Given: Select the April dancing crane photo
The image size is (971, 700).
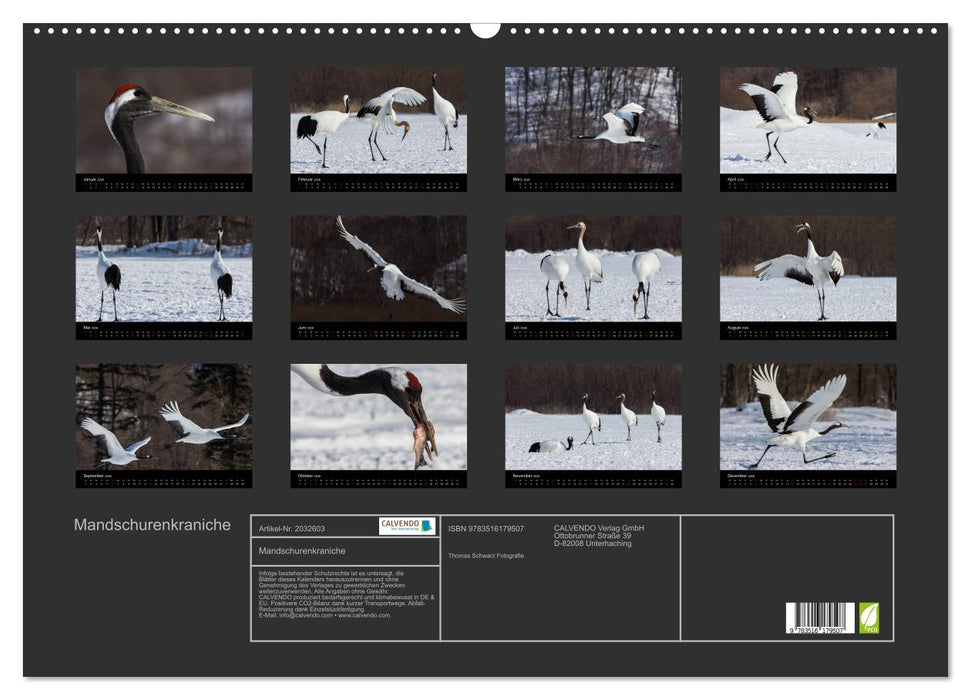Looking at the screenshot, I should click(808, 120).
